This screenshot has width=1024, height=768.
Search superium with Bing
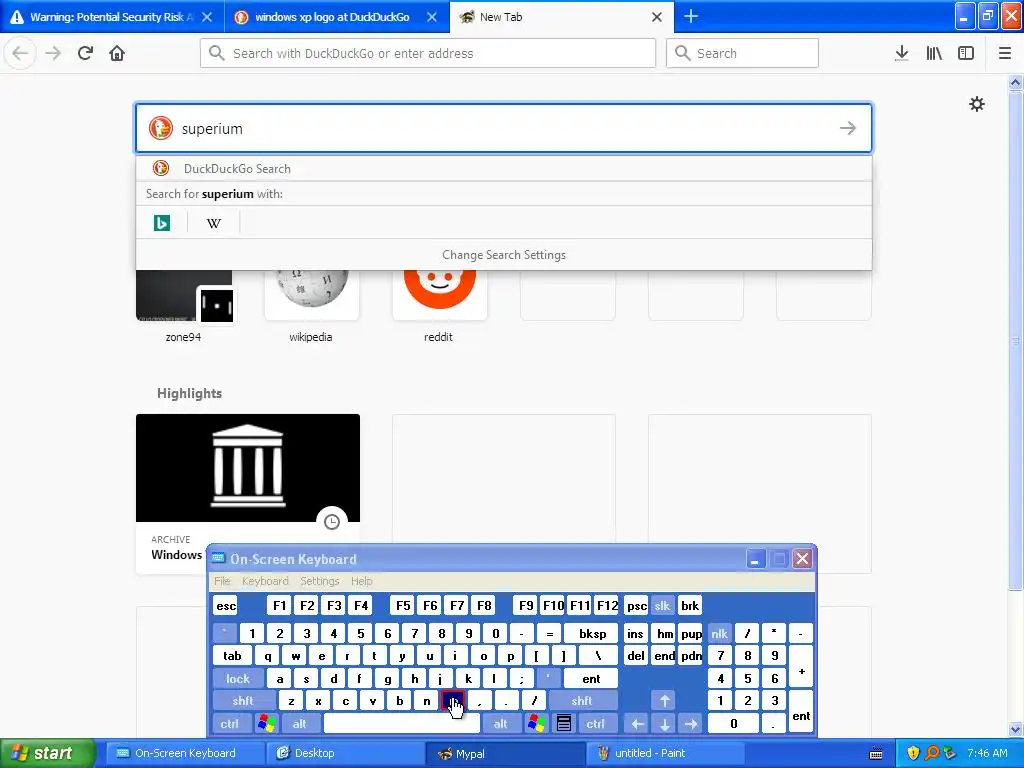pos(162,223)
